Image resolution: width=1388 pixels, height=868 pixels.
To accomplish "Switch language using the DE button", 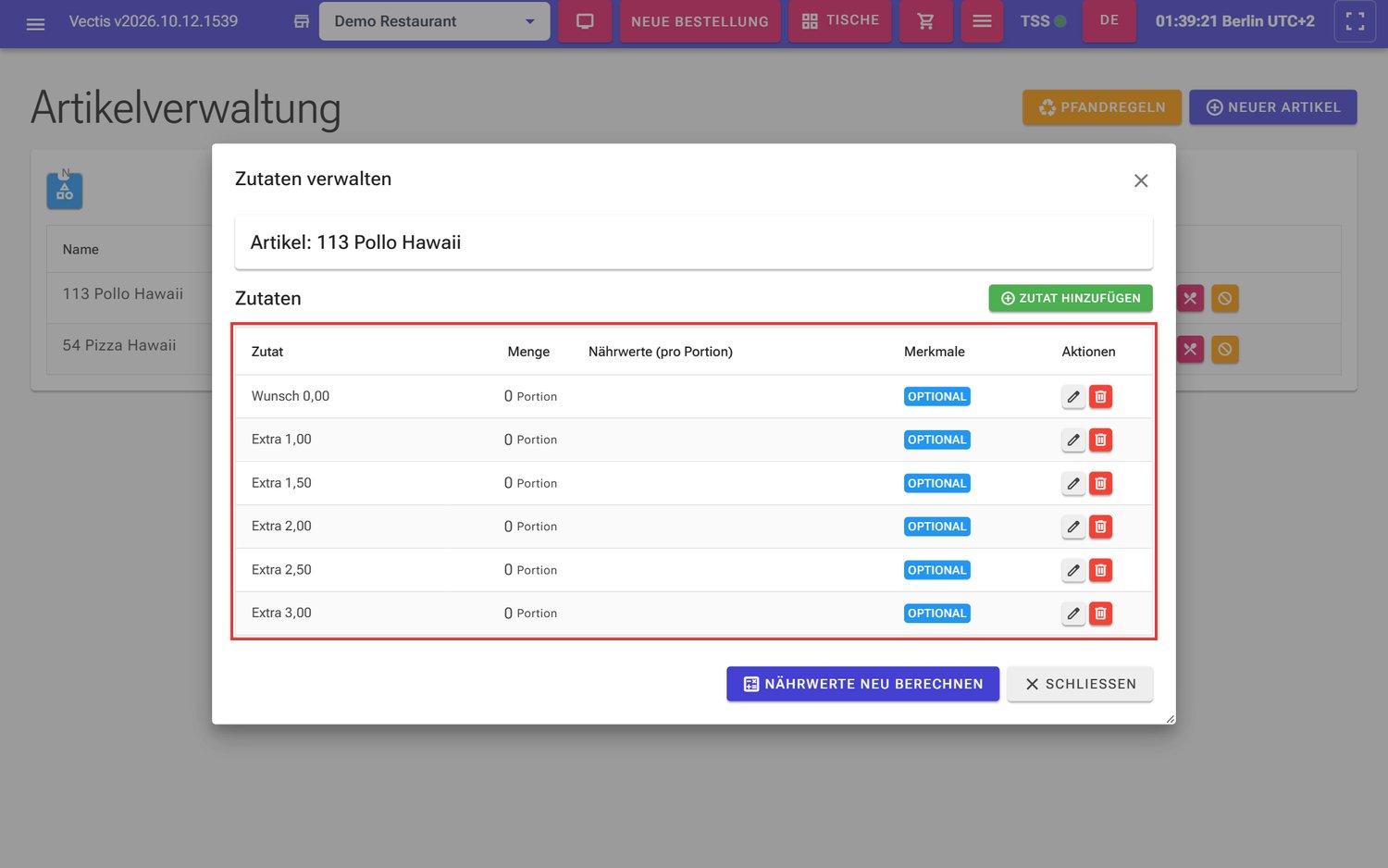I will tap(1109, 21).
